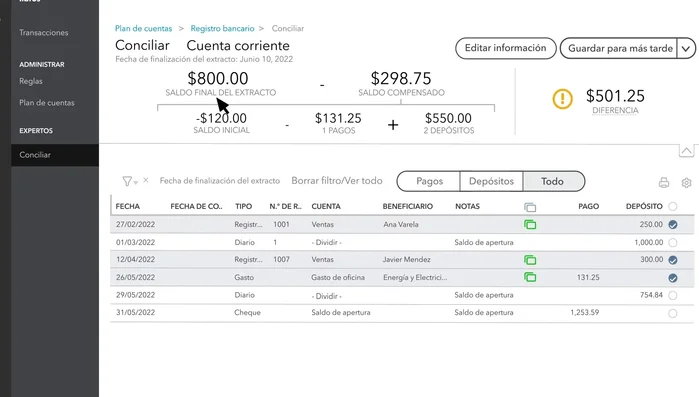Image resolution: width=699 pixels, height=397 pixels.
Task: Clear filter with the small X icon
Action: (146, 180)
